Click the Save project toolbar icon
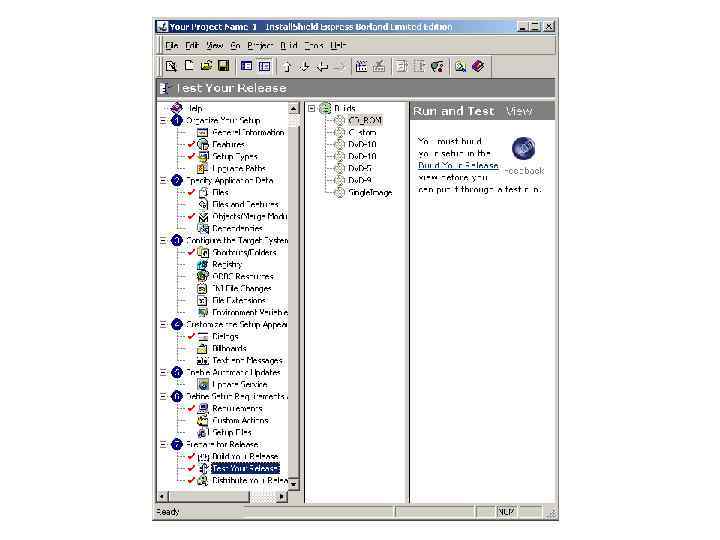 224,66
